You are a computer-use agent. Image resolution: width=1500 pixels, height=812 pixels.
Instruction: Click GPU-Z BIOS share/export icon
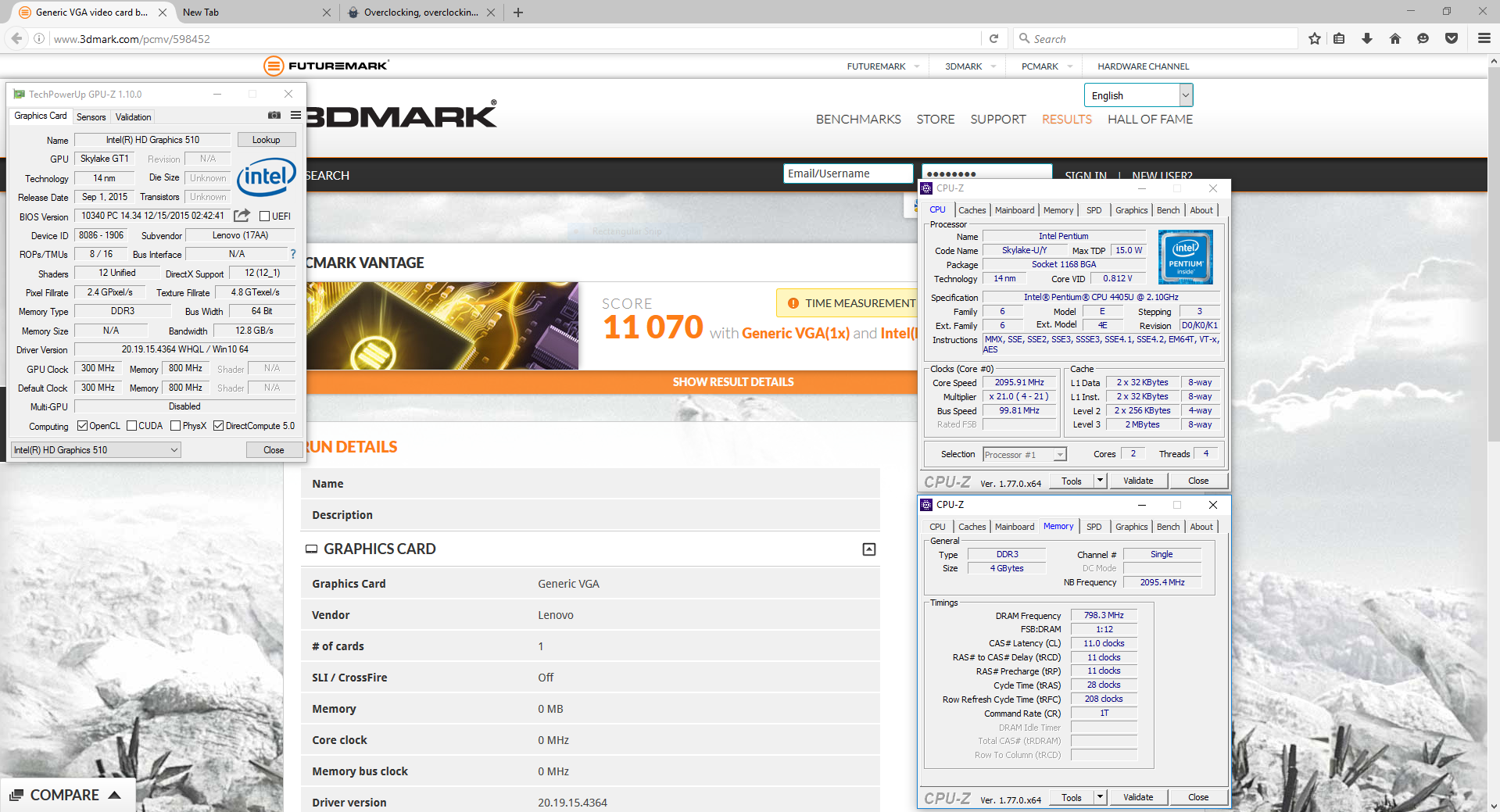click(242, 216)
